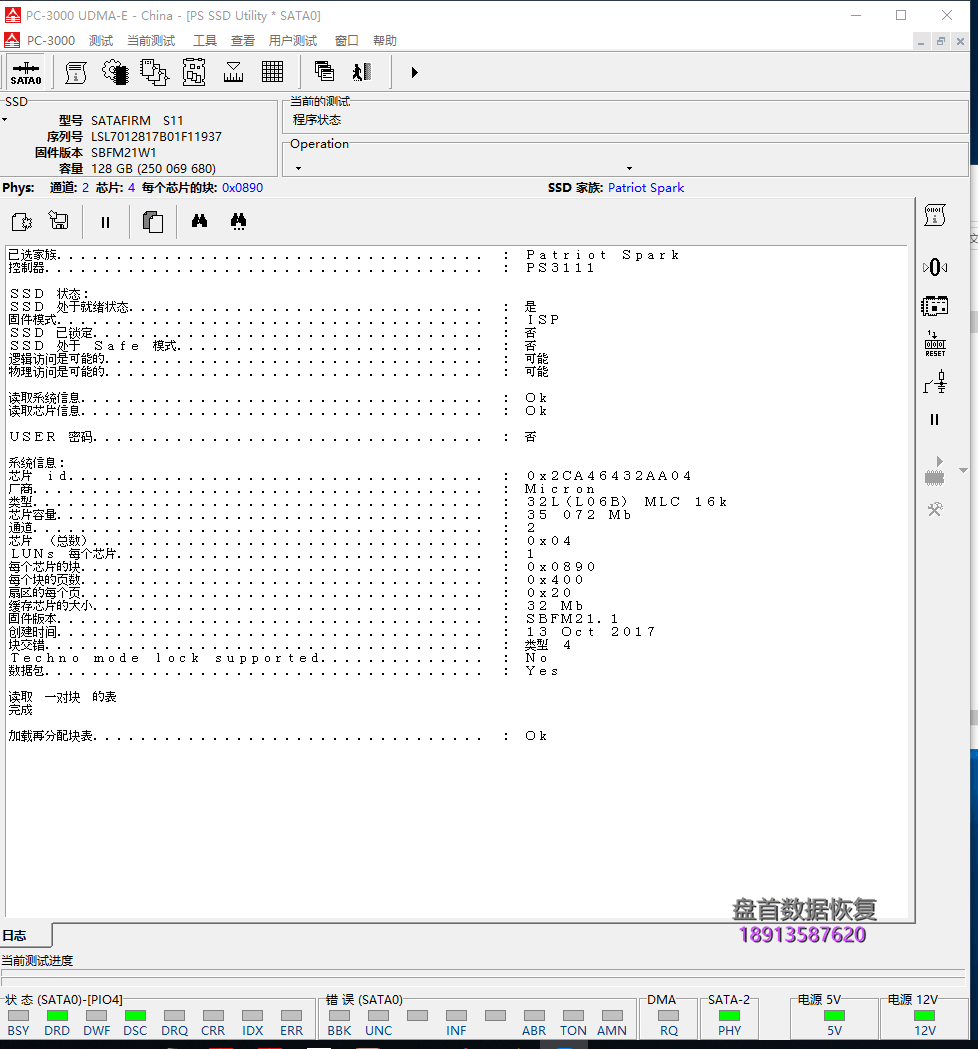Image resolution: width=978 pixels, height=1049 pixels.
Task: Click the crossed tools wrench icon
Action: [x=935, y=510]
